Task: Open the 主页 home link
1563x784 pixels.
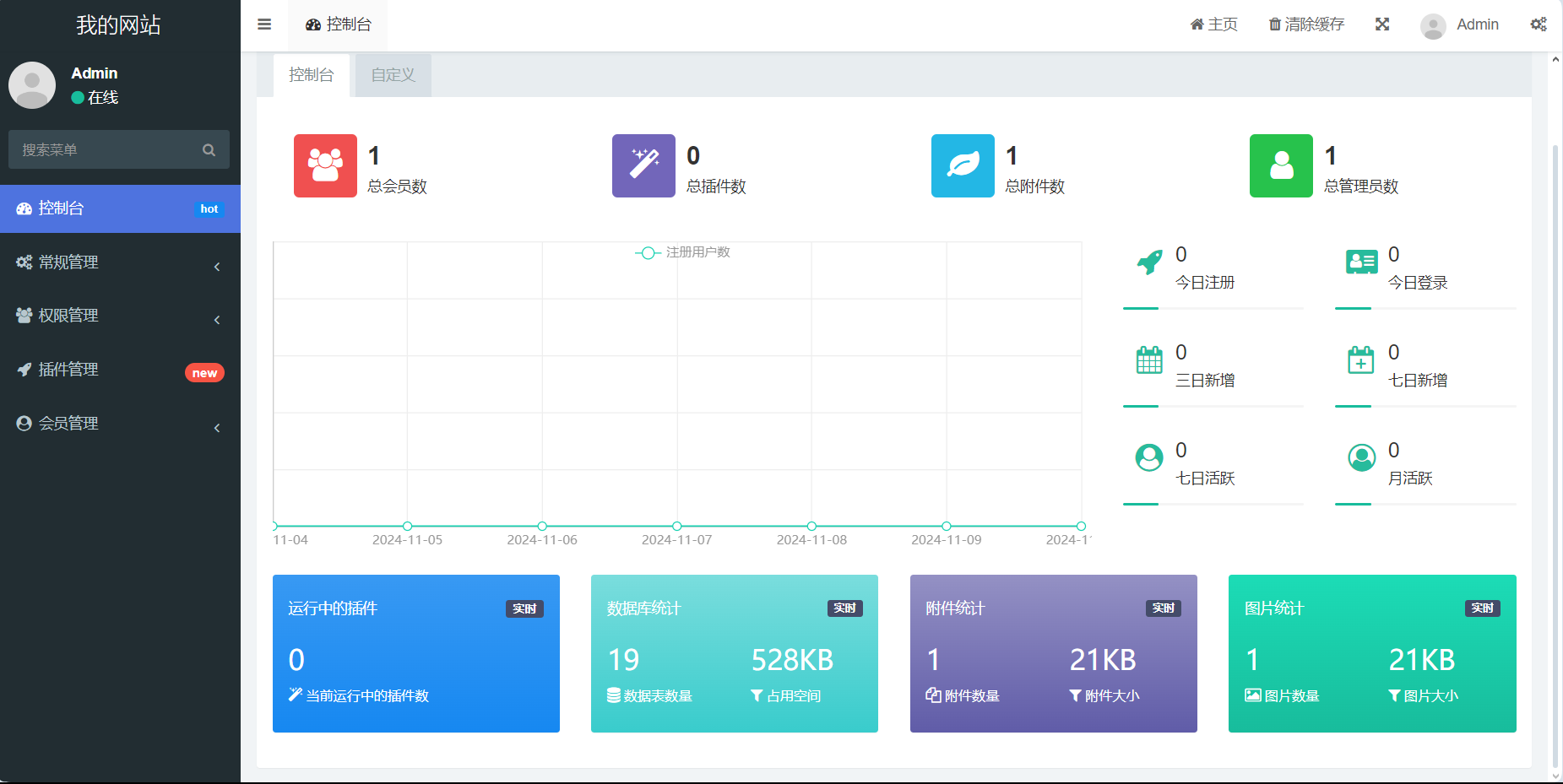Action: (1213, 24)
